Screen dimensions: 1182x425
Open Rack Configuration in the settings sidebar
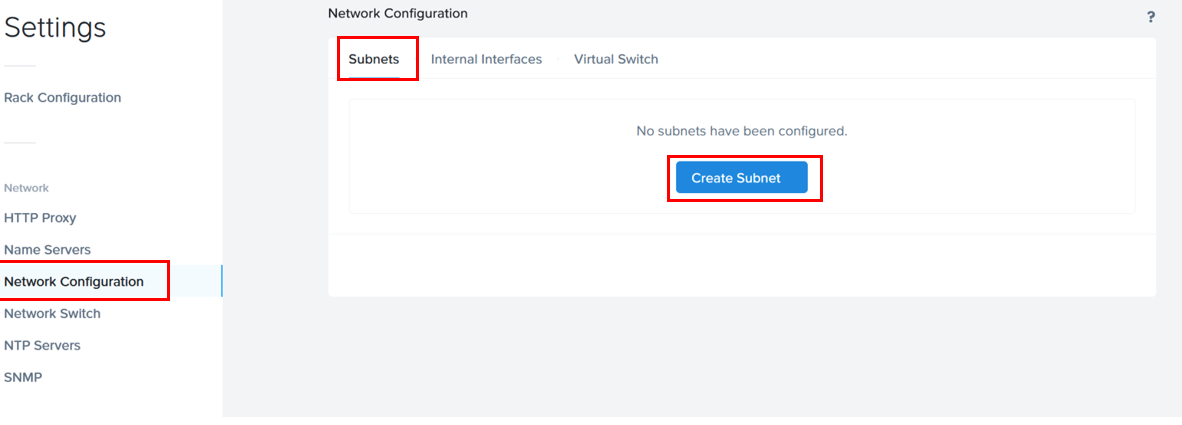[x=63, y=98]
